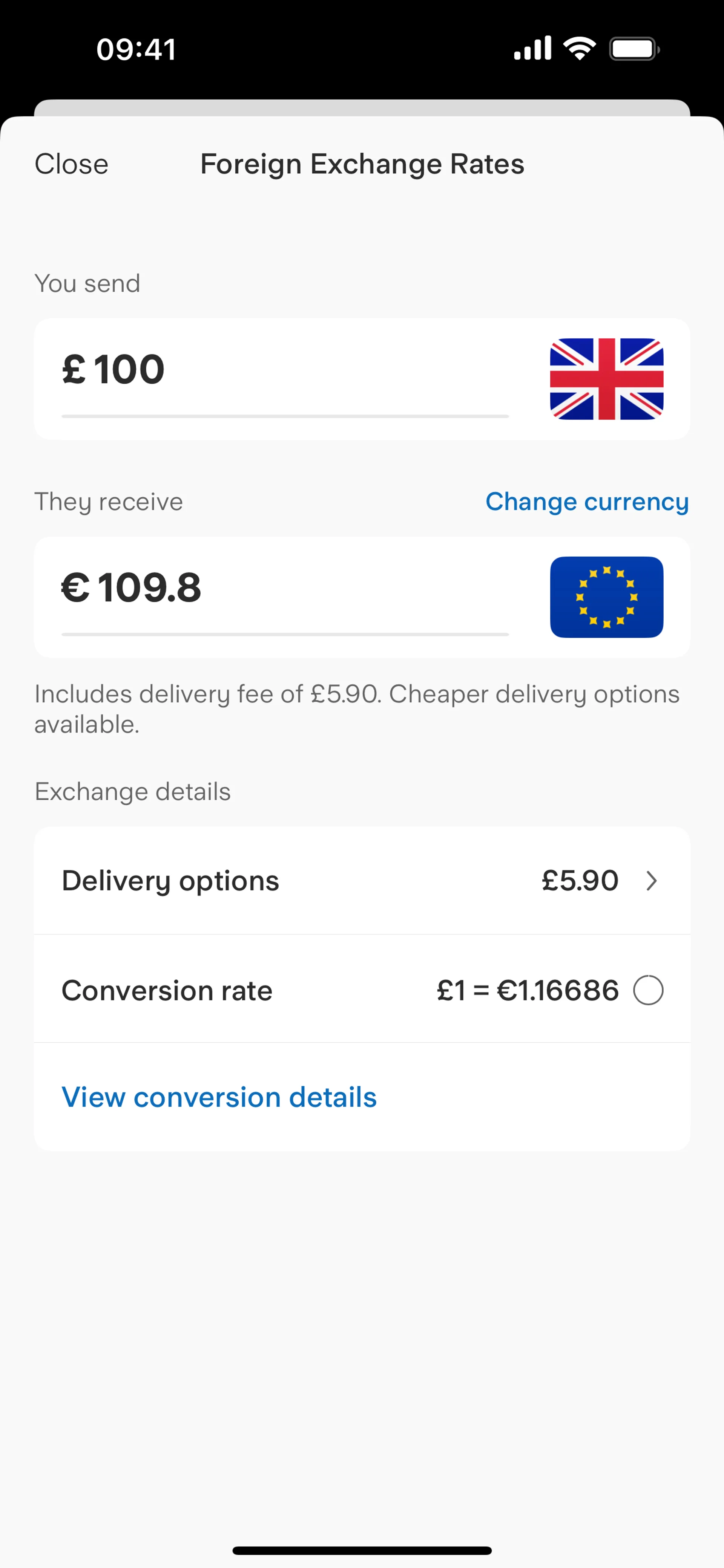Tap the UK flag currency icon
This screenshot has width=724, height=1568.
[x=606, y=379]
